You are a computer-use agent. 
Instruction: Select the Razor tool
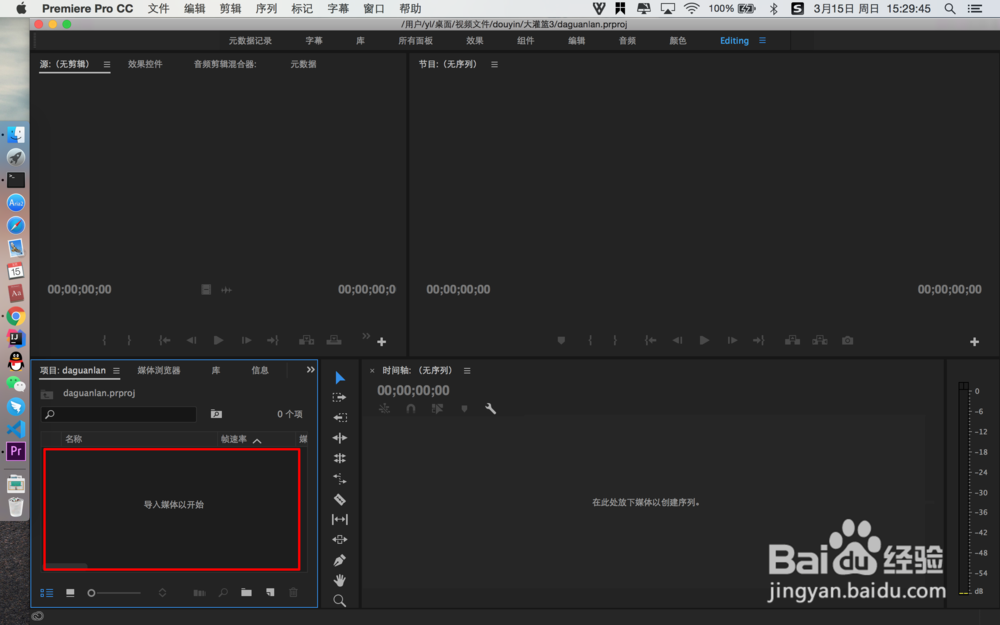point(340,499)
